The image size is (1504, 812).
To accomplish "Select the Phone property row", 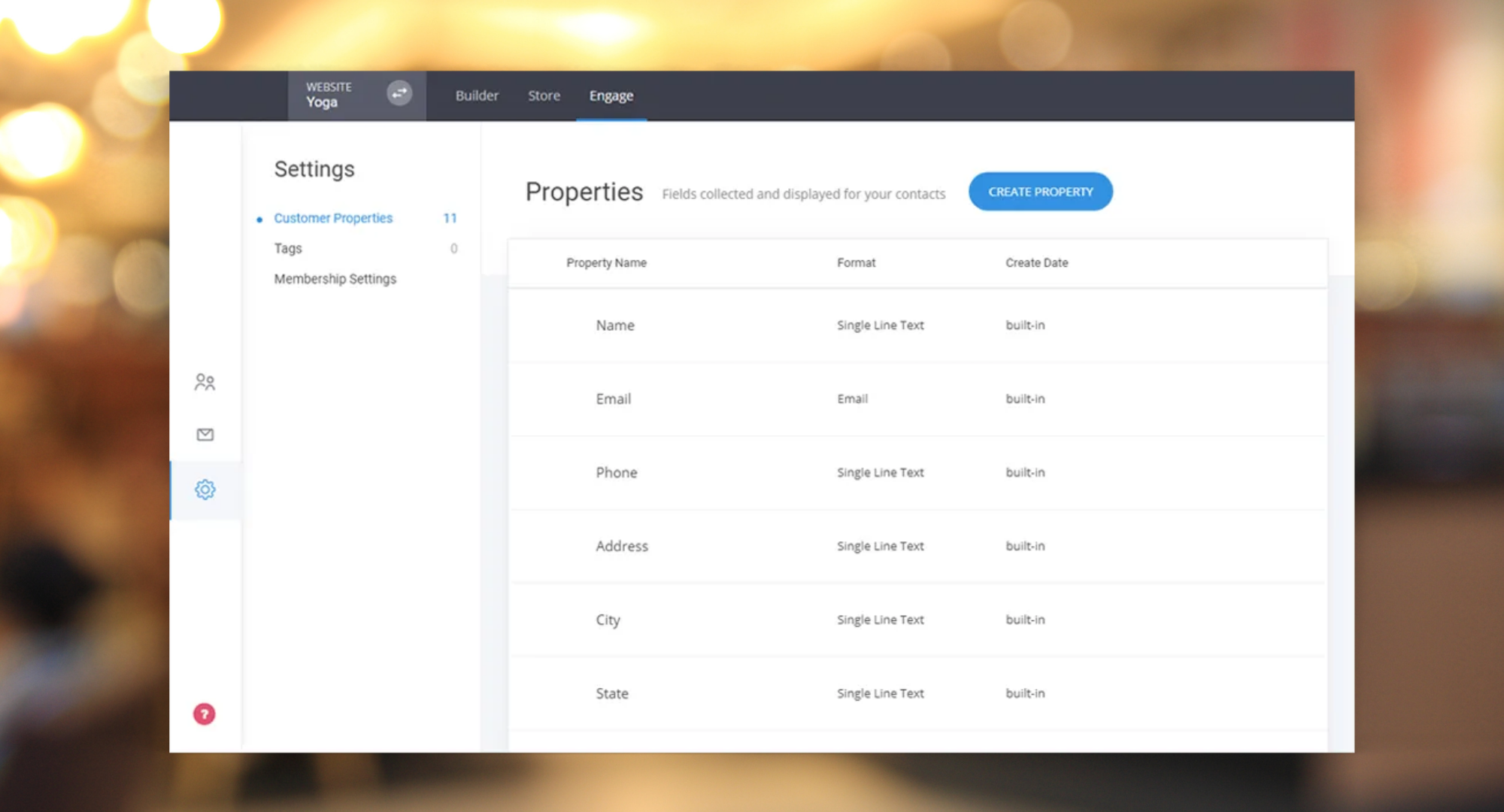I will (617, 472).
